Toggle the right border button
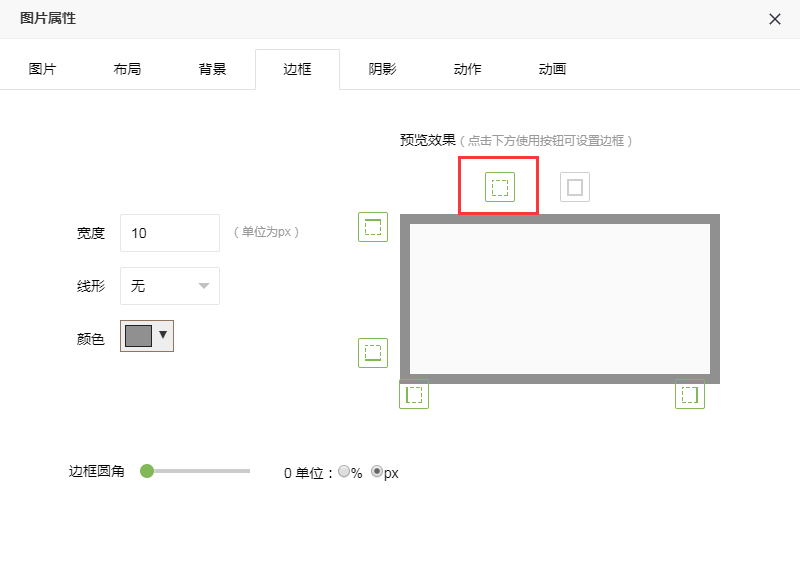Image resolution: width=800 pixels, height=577 pixels. [690, 395]
